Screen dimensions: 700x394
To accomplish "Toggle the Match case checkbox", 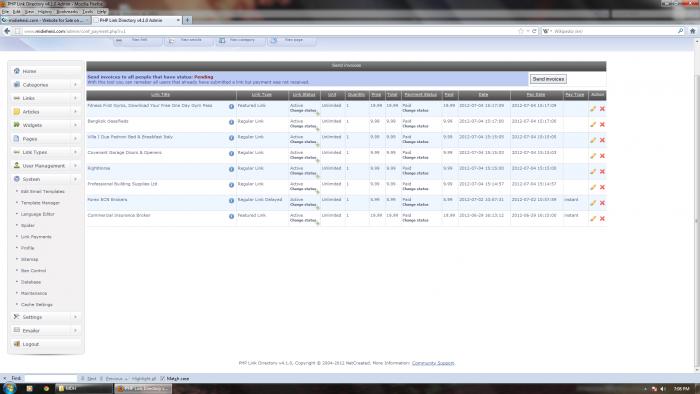I will 162,378.
